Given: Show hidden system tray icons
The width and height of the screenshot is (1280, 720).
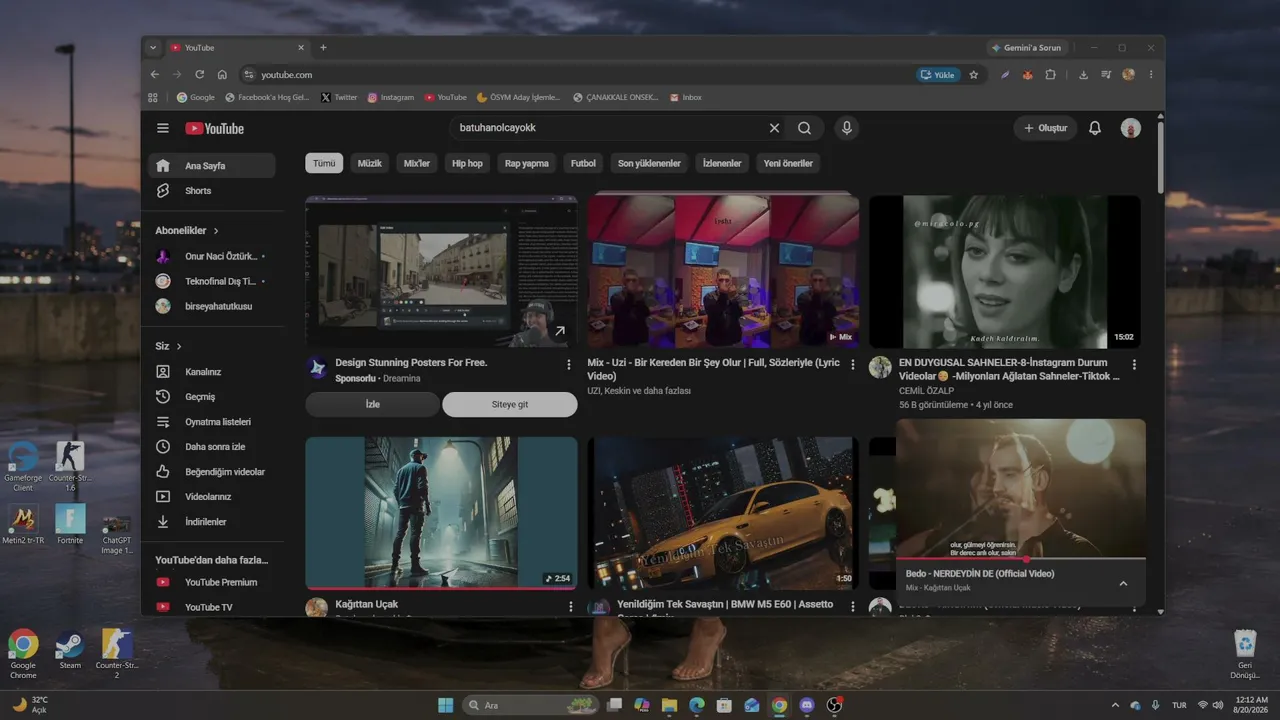Looking at the screenshot, I should 1116,705.
